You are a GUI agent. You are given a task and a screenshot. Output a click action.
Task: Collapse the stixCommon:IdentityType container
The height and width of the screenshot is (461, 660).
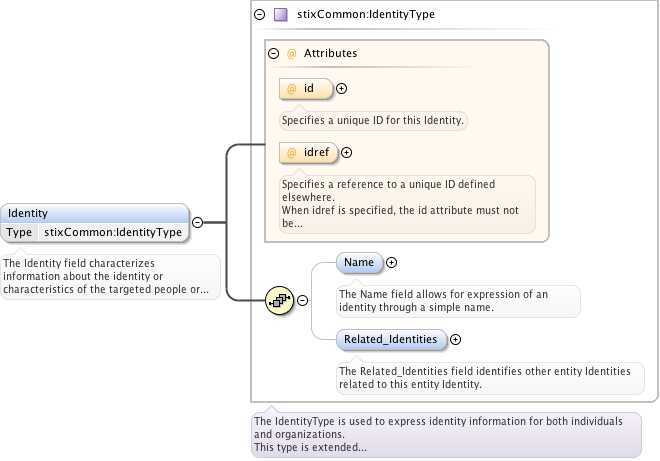[x=260, y=15]
